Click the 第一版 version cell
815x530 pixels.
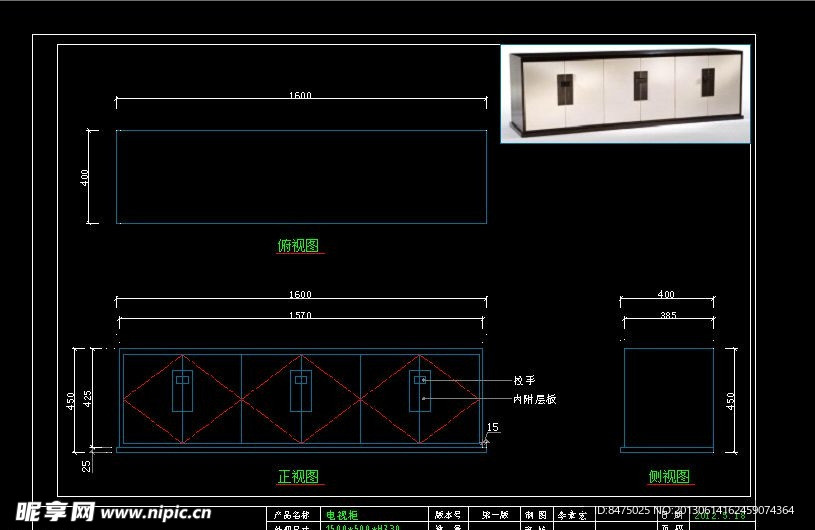495,515
